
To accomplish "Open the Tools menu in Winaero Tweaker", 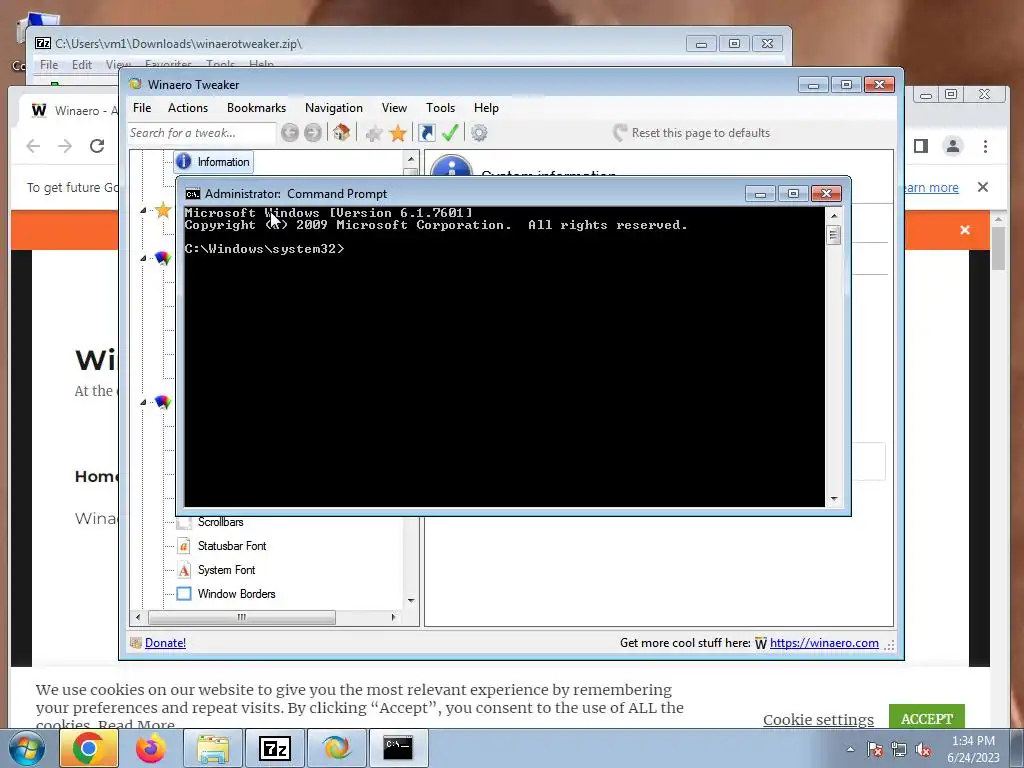I will 441,108.
